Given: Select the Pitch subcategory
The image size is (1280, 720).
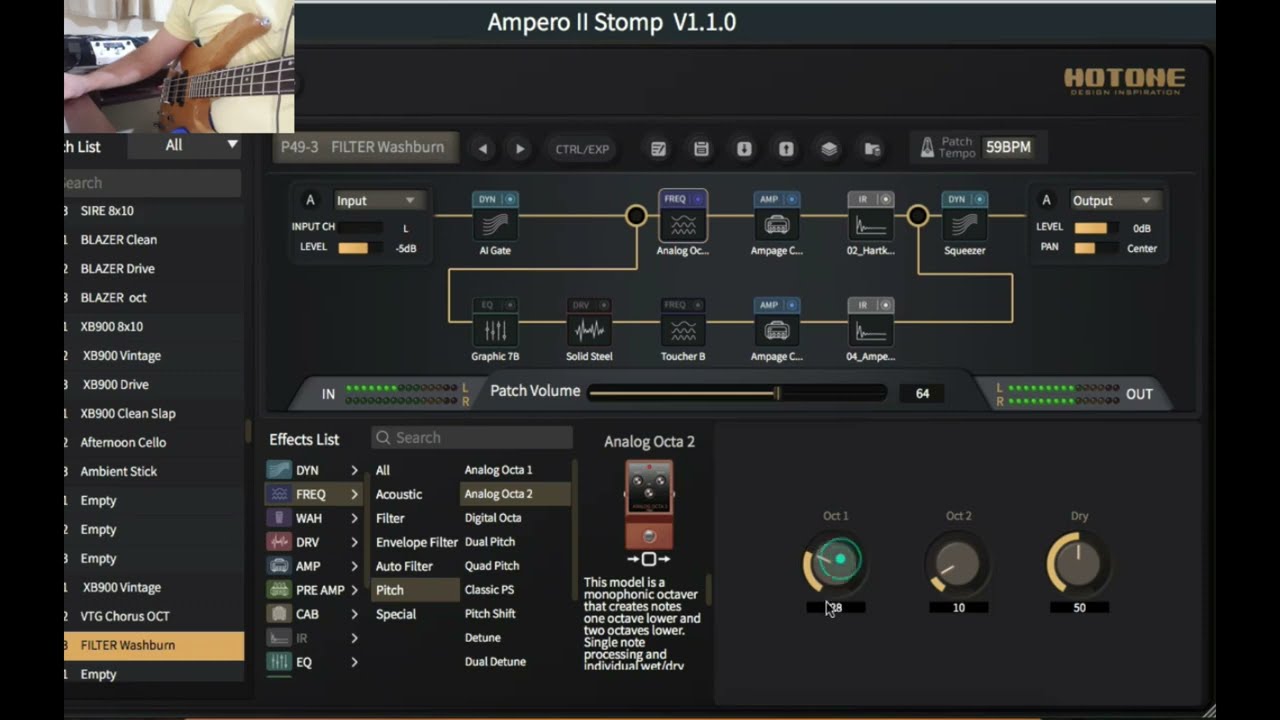Looking at the screenshot, I should click(414, 590).
